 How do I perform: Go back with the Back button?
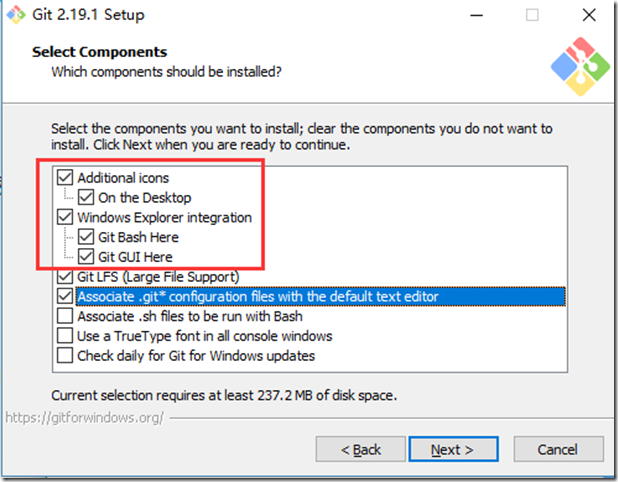click(x=360, y=450)
